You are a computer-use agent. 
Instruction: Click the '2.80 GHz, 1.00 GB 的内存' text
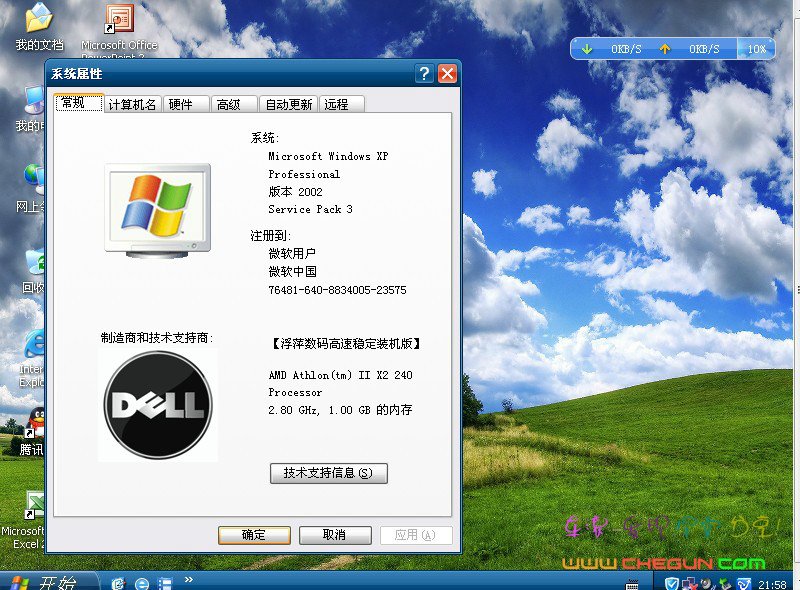coord(340,410)
